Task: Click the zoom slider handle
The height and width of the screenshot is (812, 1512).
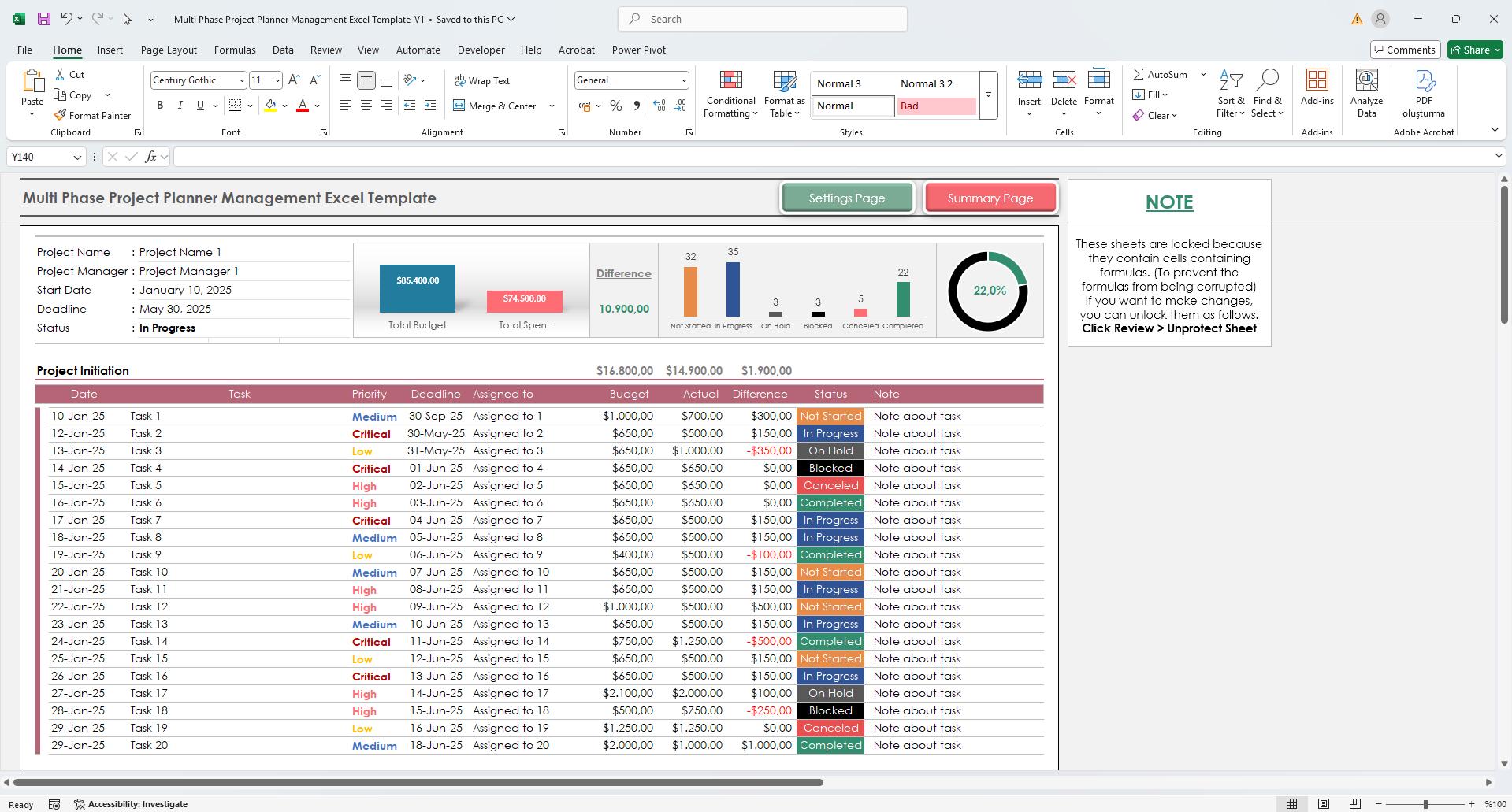Action: pyautogui.click(x=1425, y=804)
